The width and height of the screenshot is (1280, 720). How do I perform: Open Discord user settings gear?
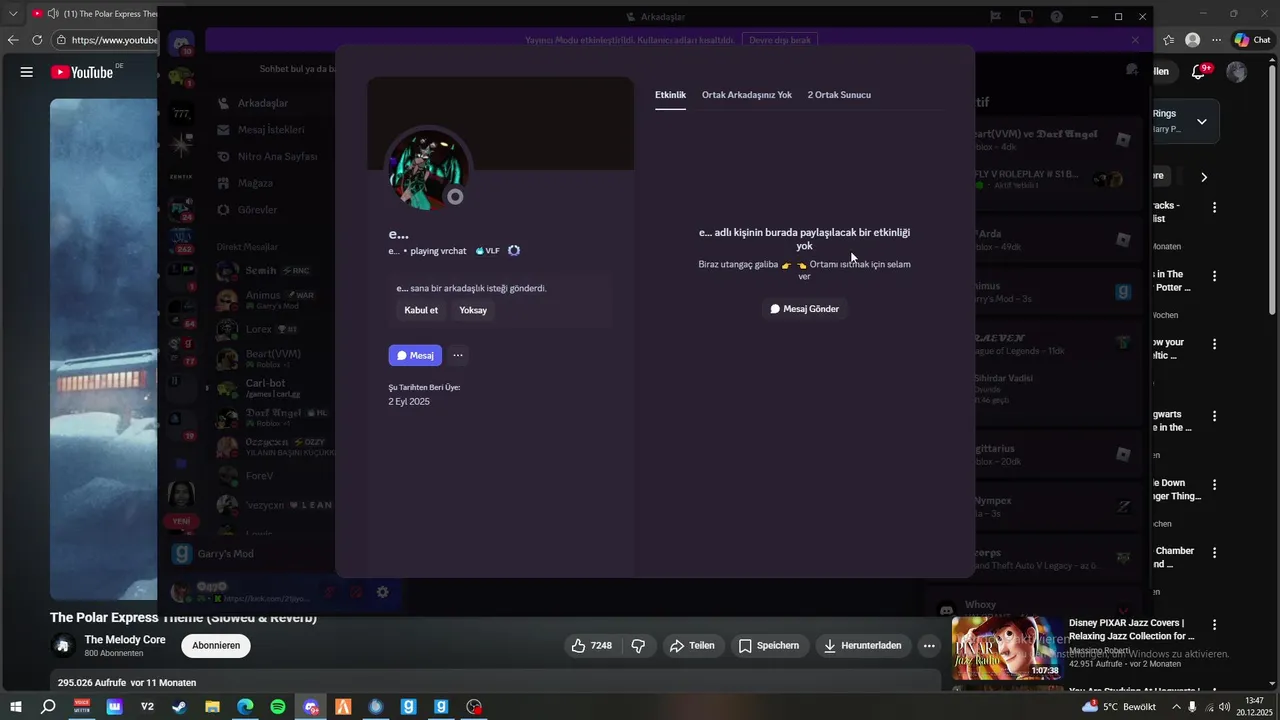382,592
